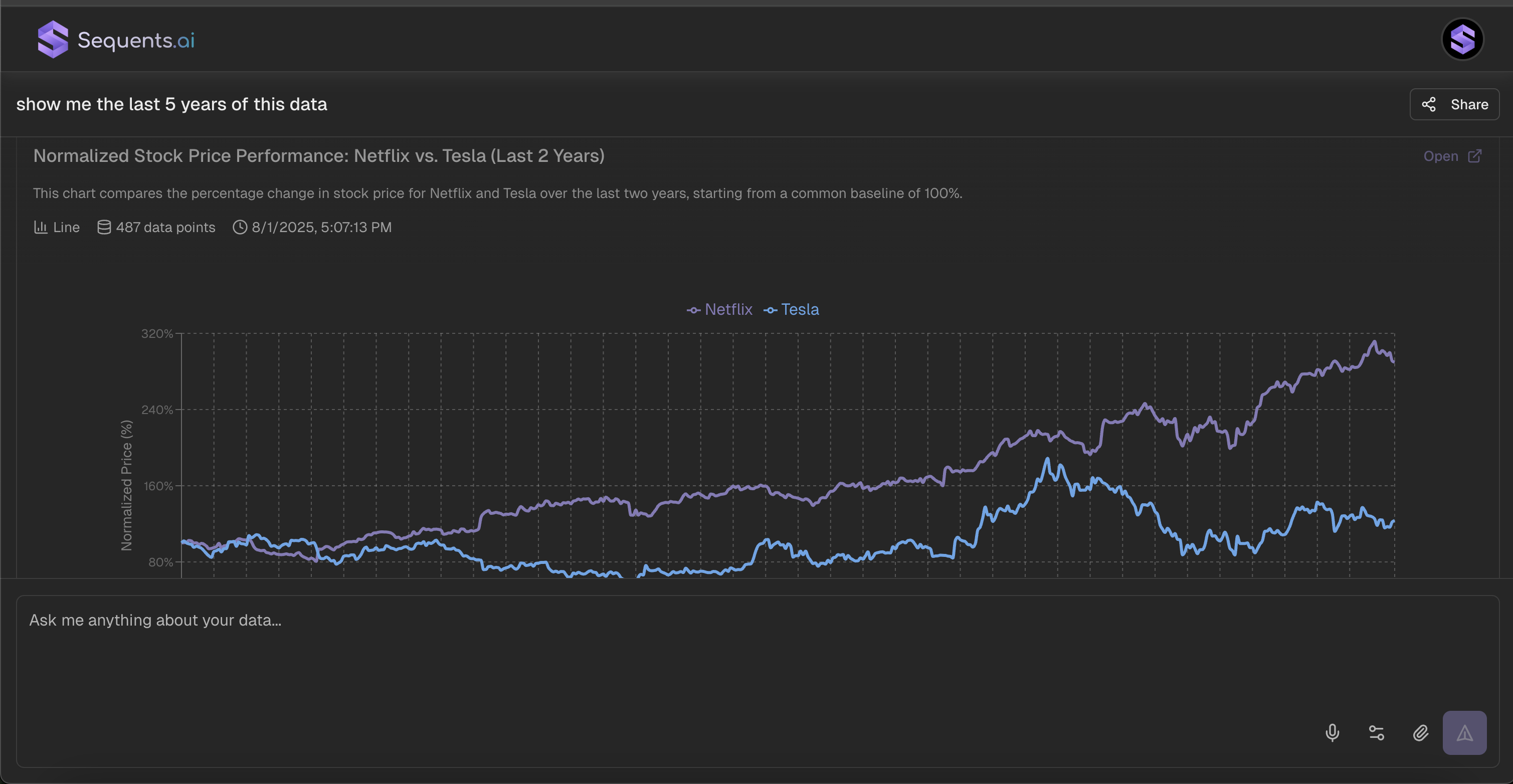Click the send message button
Viewport: 1513px width, 784px height.
tap(1464, 733)
